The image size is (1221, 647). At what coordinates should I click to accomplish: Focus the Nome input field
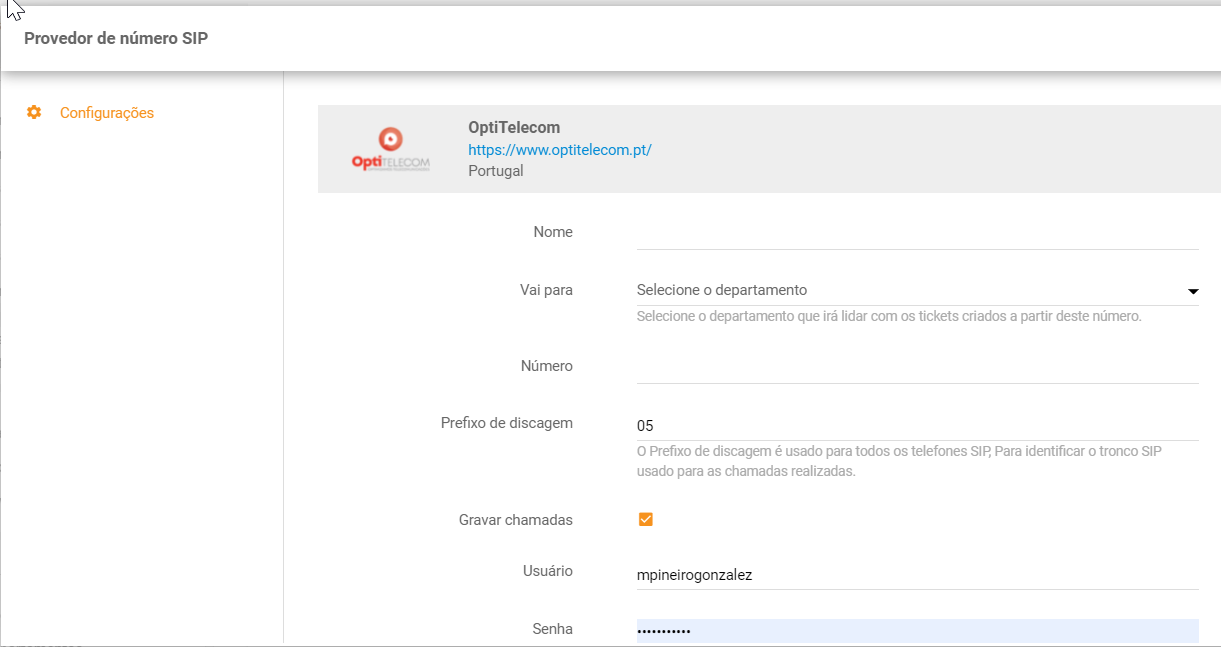pyautogui.click(x=917, y=233)
